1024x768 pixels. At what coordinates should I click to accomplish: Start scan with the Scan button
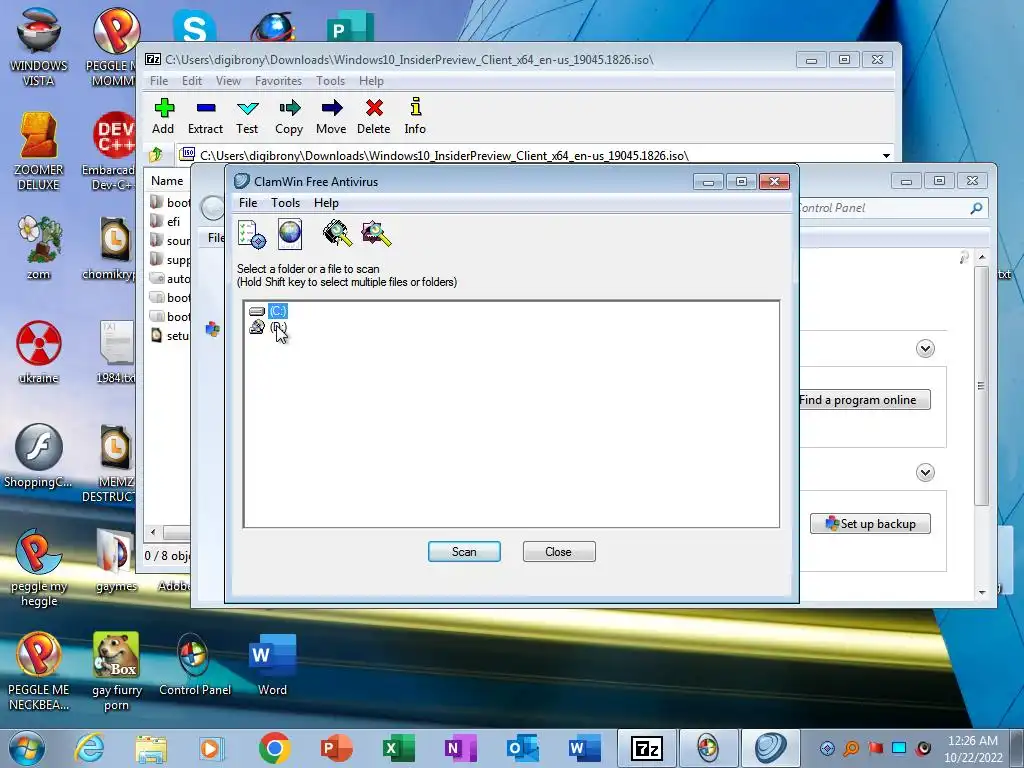tap(464, 552)
